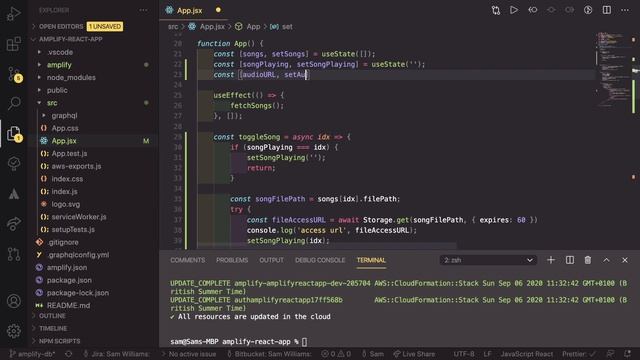Change the LF end-of-line setting
Screen dimensions: 640x360
487,354
